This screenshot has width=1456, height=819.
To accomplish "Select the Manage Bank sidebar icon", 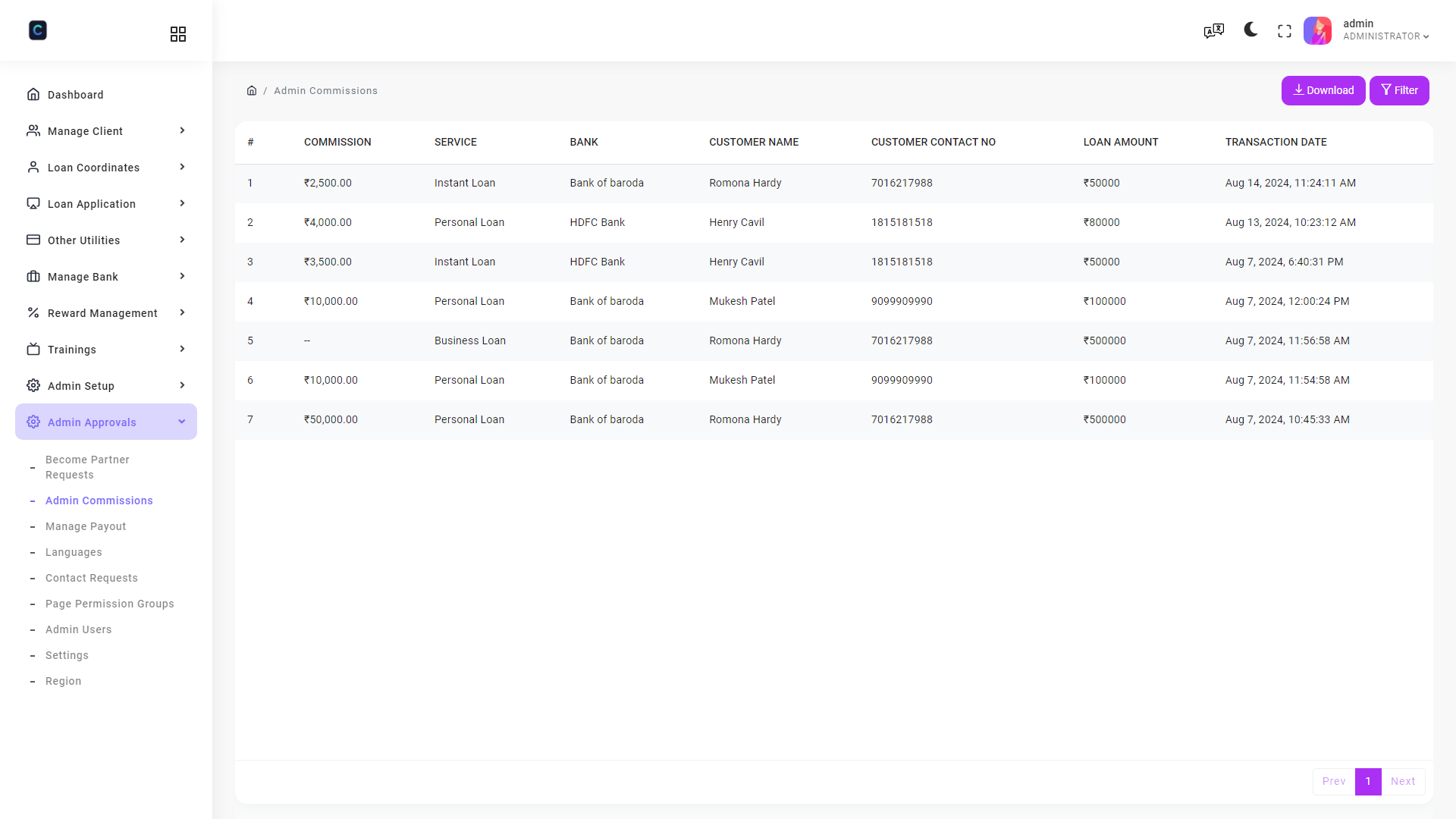I will (x=33, y=276).
